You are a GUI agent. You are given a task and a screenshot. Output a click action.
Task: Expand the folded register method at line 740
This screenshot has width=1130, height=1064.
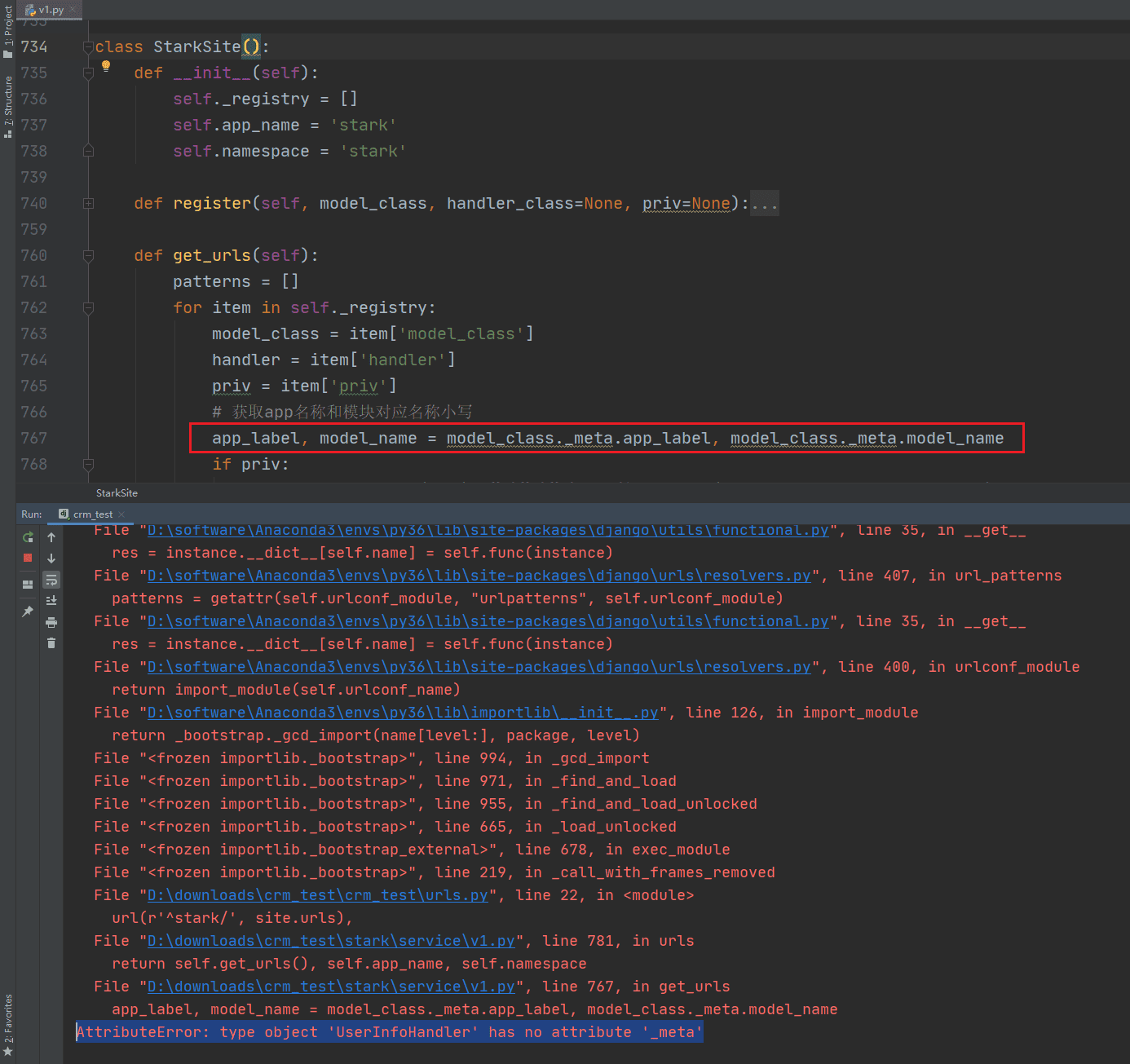click(88, 203)
